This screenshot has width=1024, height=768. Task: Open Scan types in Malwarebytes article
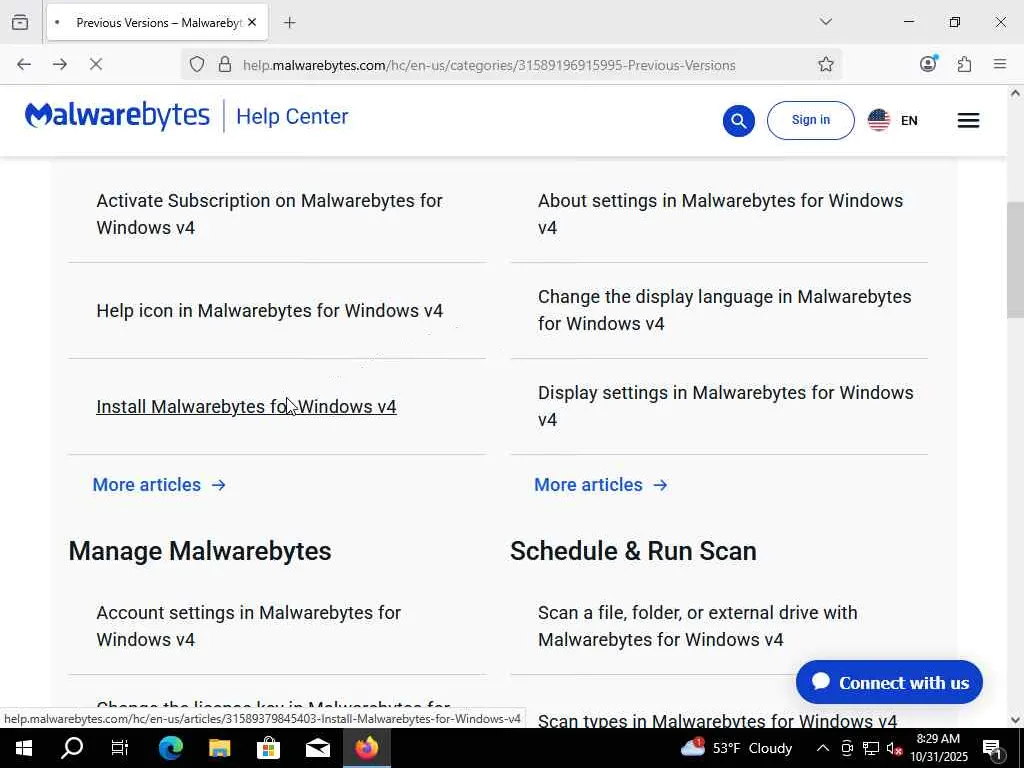click(717, 720)
